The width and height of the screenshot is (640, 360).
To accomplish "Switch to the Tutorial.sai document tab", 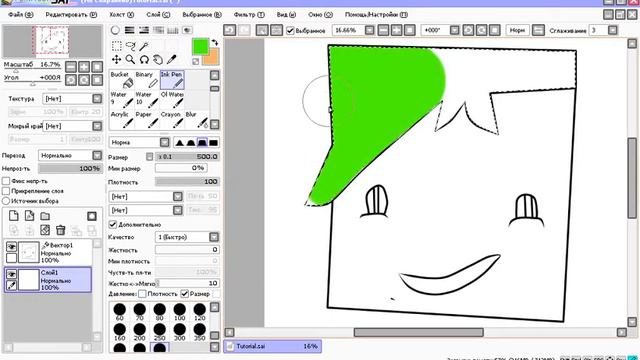I will (273, 346).
